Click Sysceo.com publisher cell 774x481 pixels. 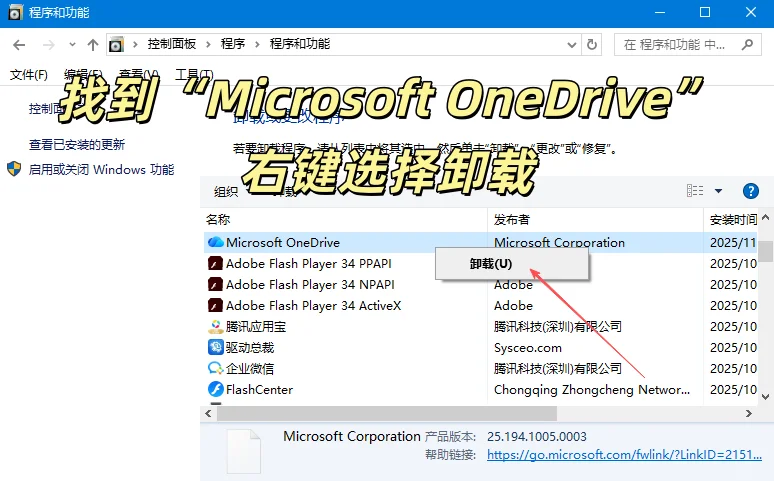(x=528, y=348)
